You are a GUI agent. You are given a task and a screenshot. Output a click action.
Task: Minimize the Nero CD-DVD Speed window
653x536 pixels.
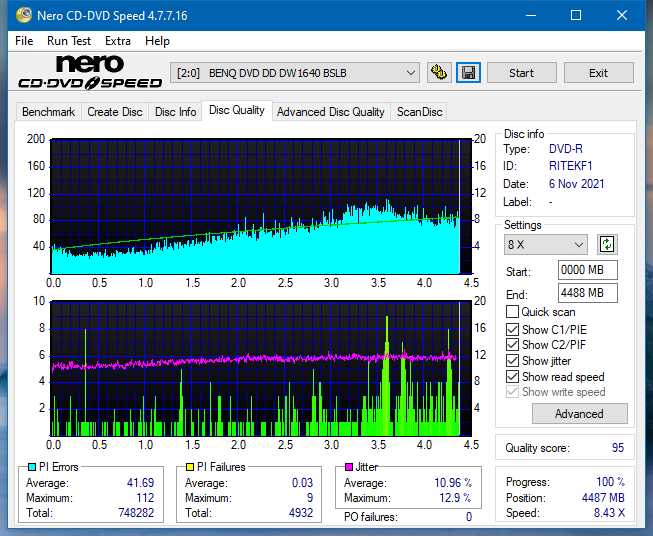point(531,15)
